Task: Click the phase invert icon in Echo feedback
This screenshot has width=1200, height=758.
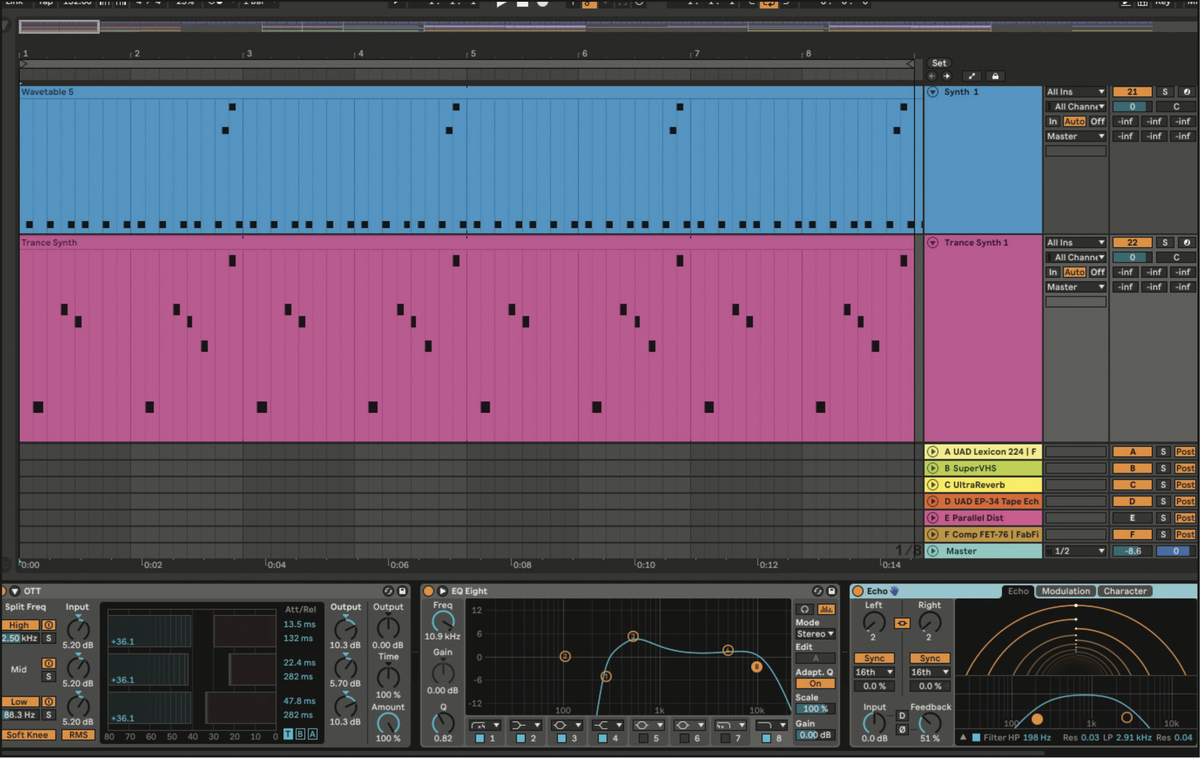Action: pyautogui.click(x=903, y=730)
